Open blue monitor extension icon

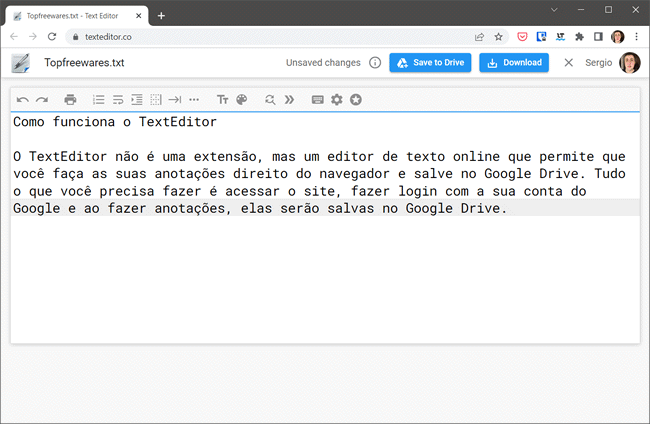(x=541, y=37)
